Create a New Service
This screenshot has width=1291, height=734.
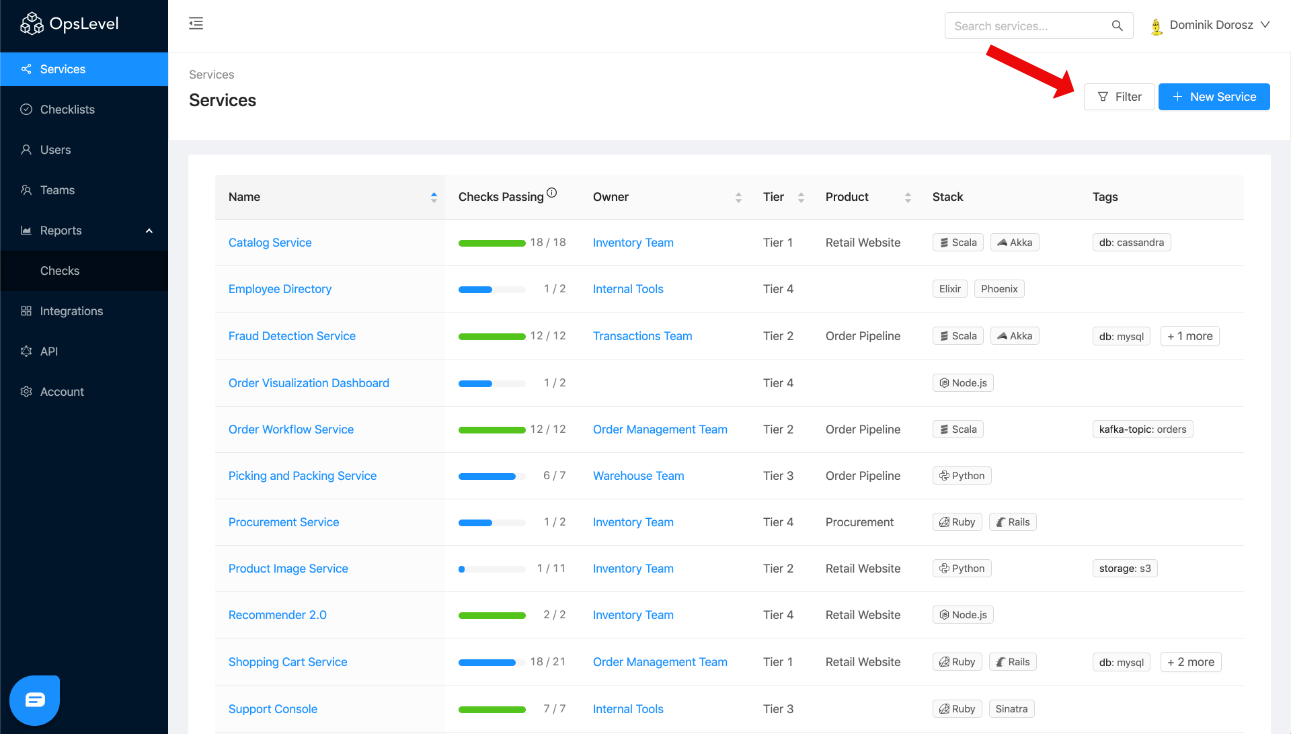1214,97
